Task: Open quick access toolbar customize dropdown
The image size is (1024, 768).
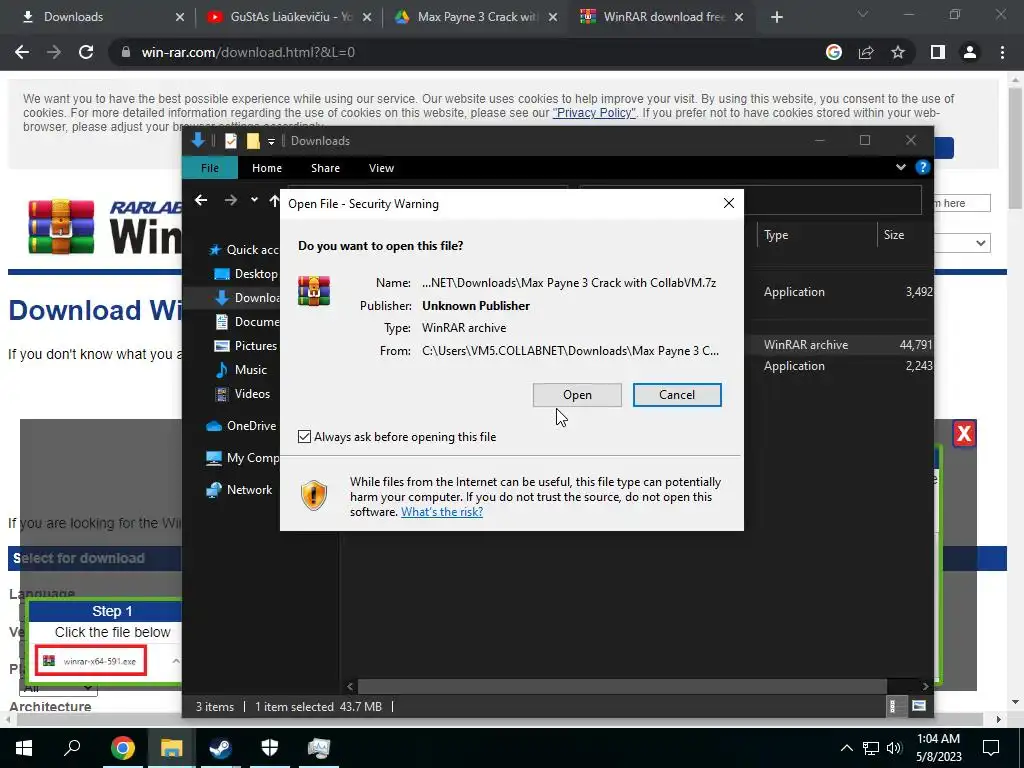Action: (271, 141)
